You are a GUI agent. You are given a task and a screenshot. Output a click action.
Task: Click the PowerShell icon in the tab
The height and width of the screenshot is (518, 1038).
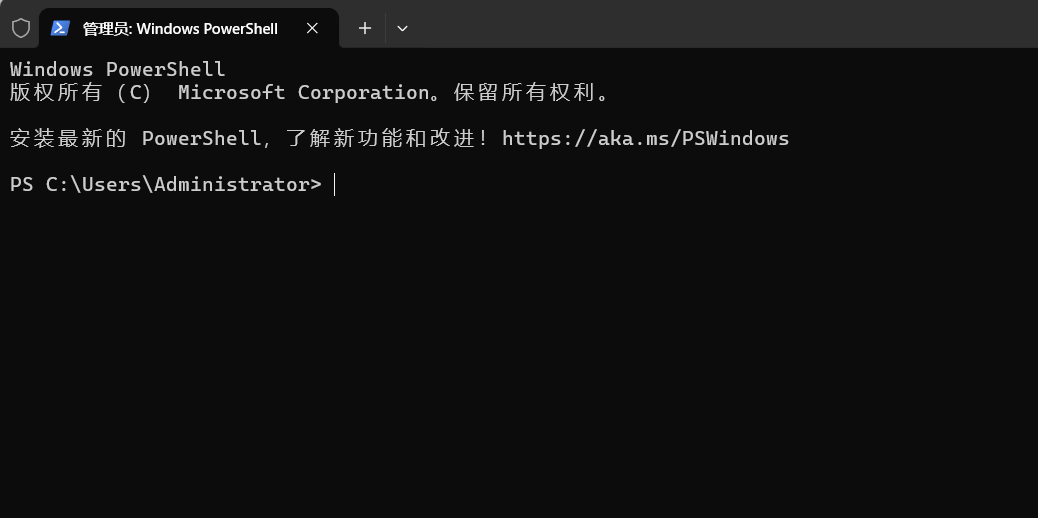60,28
